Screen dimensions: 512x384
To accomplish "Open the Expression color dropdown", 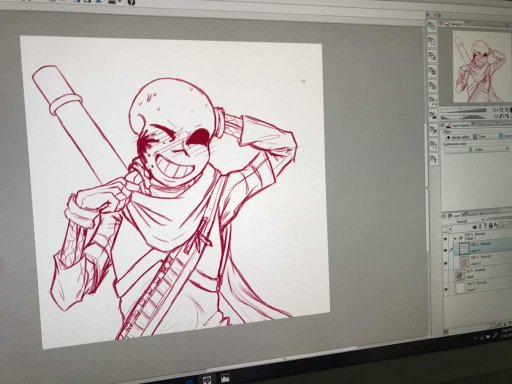I will coord(477,150).
